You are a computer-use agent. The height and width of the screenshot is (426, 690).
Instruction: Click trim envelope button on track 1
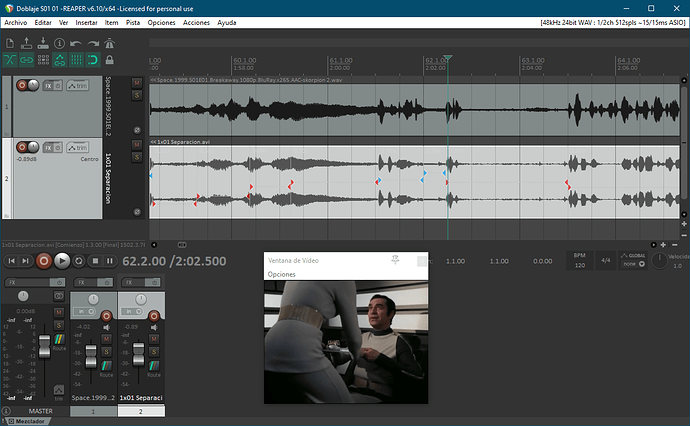[77, 86]
